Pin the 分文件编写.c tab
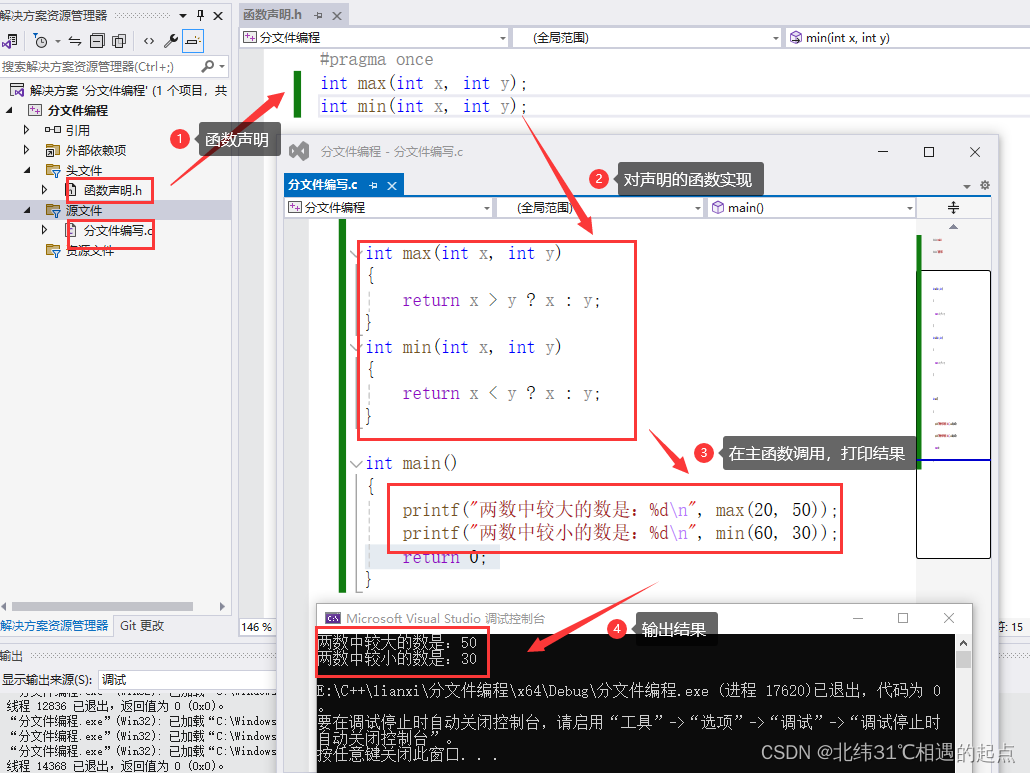 point(373,186)
